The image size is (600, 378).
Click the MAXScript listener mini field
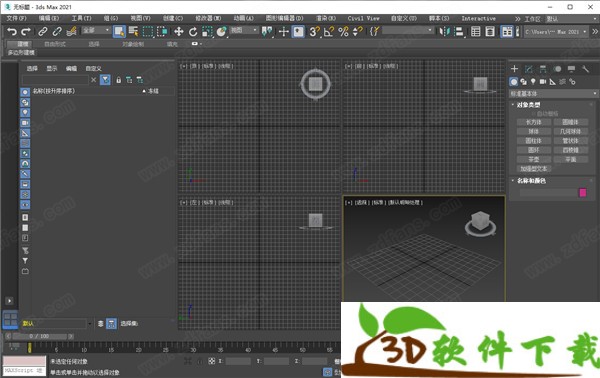pyautogui.click(x=24, y=370)
